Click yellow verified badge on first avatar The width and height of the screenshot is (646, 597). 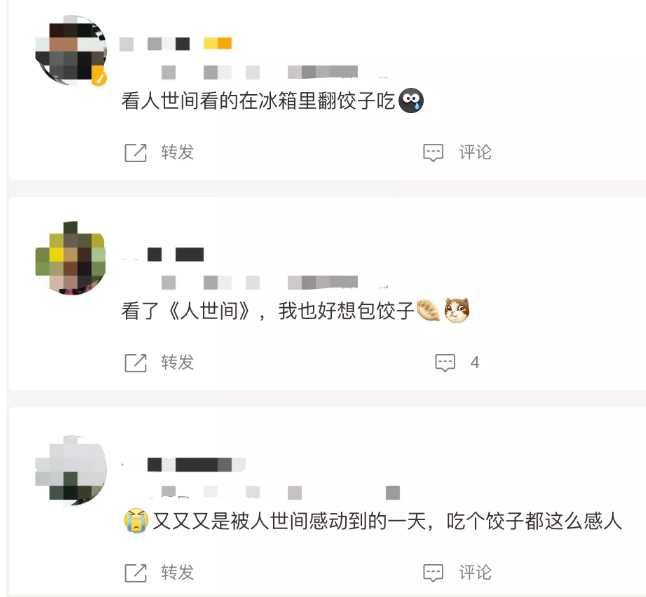pos(99,78)
